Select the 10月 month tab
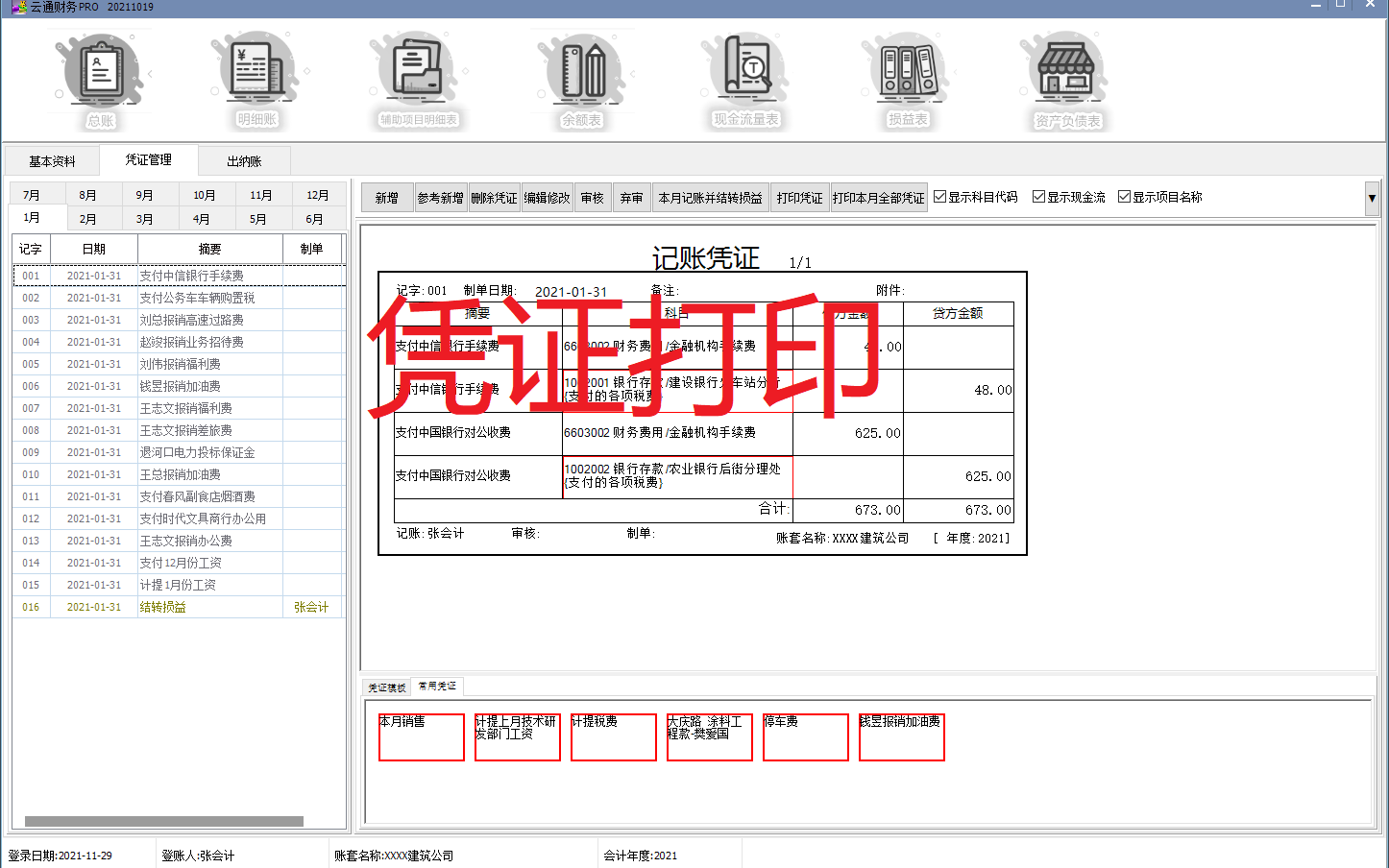Image resolution: width=1389 pixels, height=868 pixels. (x=204, y=195)
